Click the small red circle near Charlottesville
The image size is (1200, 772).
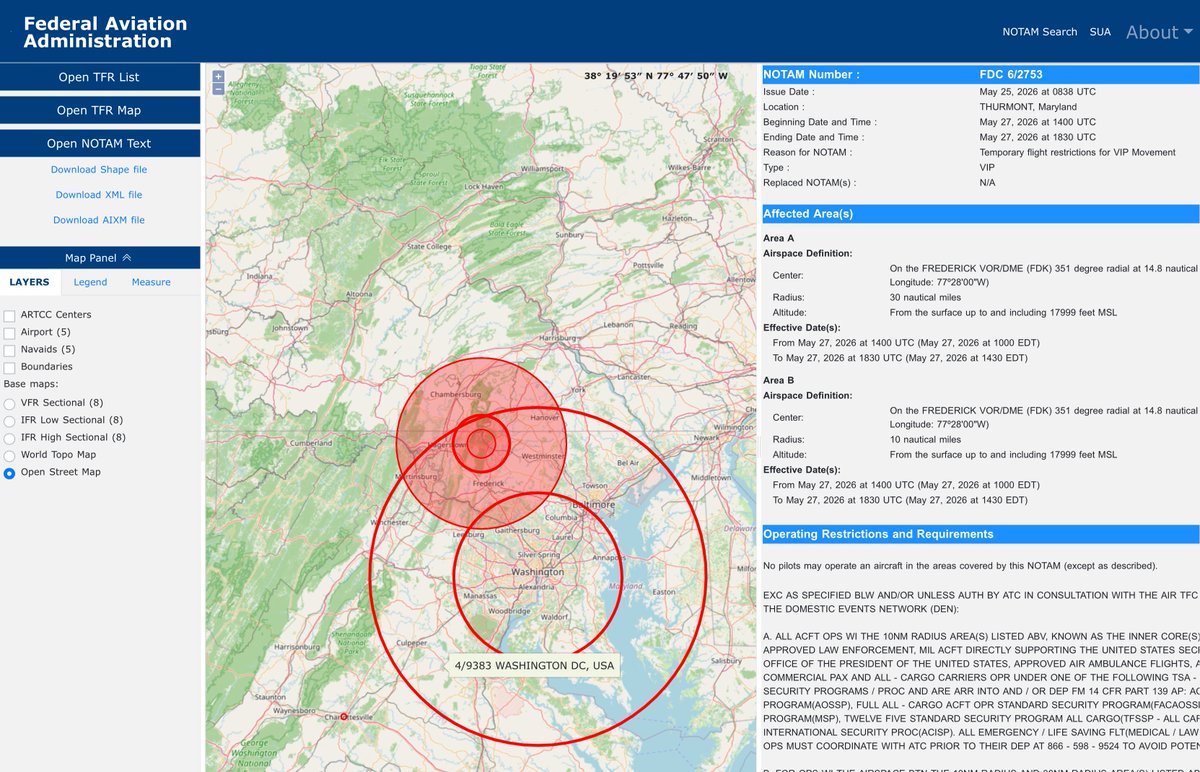click(x=343, y=717)
